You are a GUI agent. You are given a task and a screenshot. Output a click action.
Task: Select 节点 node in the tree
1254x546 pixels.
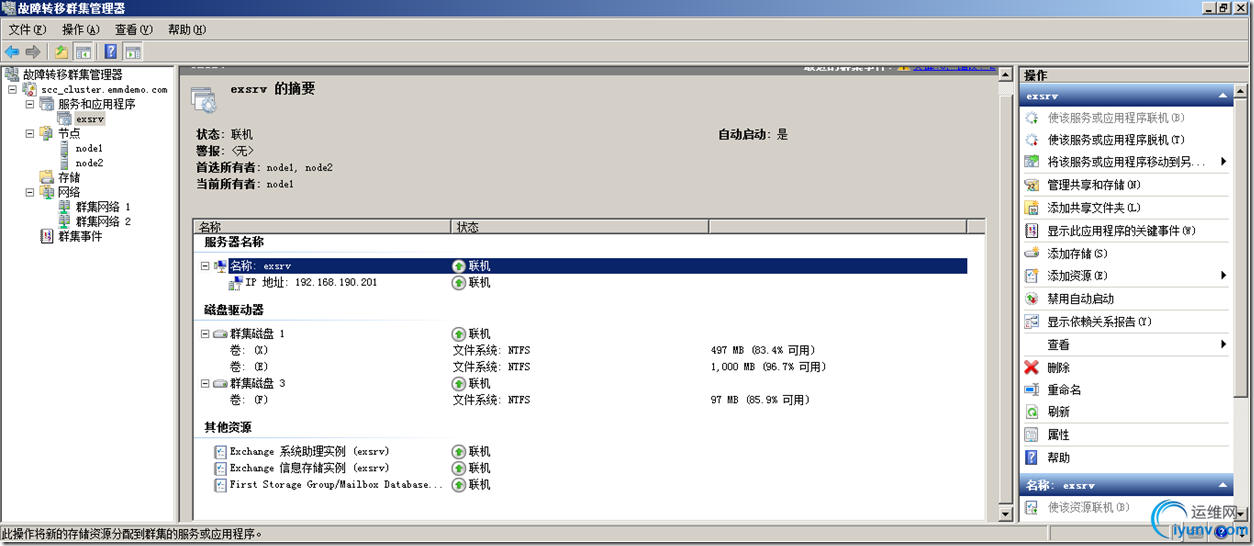coord(69,133)
